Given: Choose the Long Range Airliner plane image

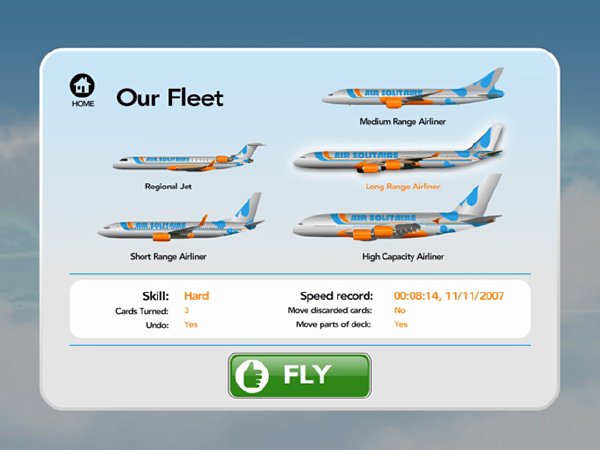Looking at the screenshot, I should point(398,148).
